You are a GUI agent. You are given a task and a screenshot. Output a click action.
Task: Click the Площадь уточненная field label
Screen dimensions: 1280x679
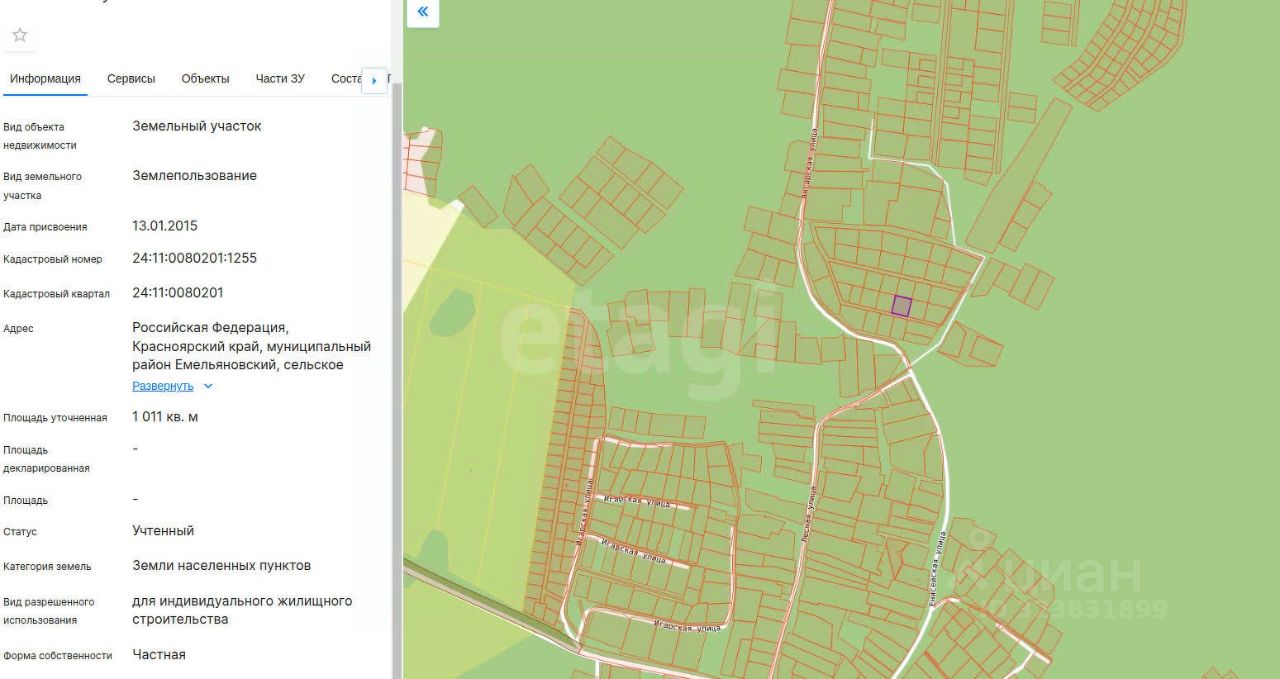(x=55, y=418)
